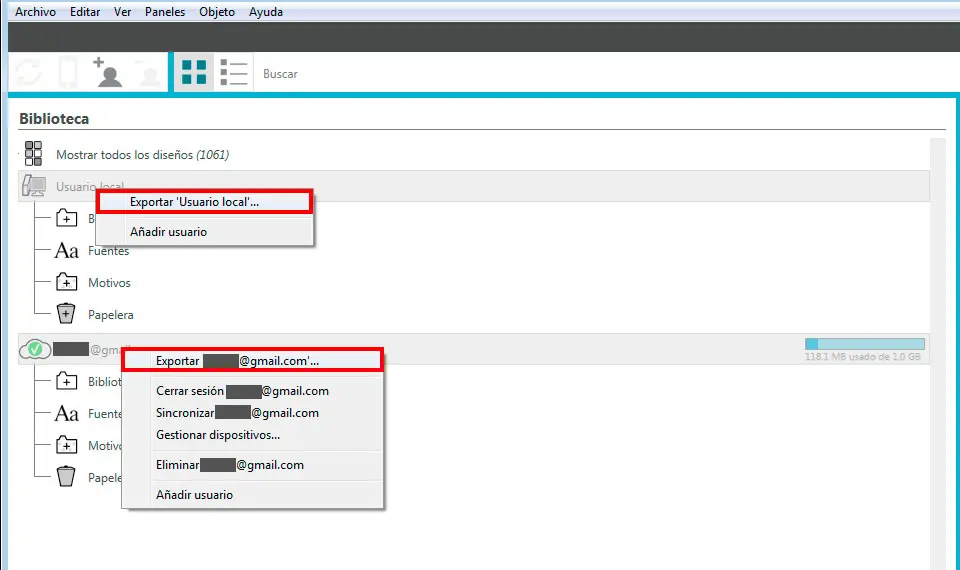Choose Gestionar dispositivos... menu entry
The image size is (960, 570).
[218, 435]
